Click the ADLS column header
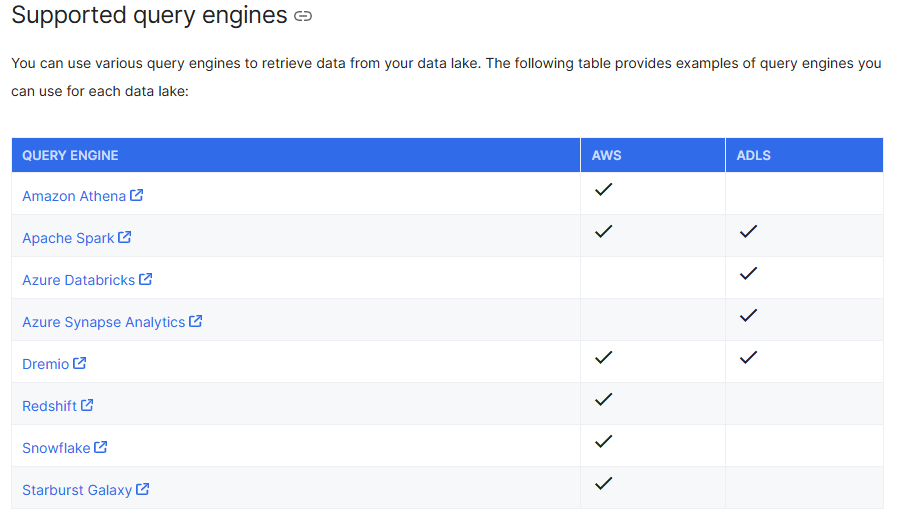The image size is (901, 528). (753, 155)
